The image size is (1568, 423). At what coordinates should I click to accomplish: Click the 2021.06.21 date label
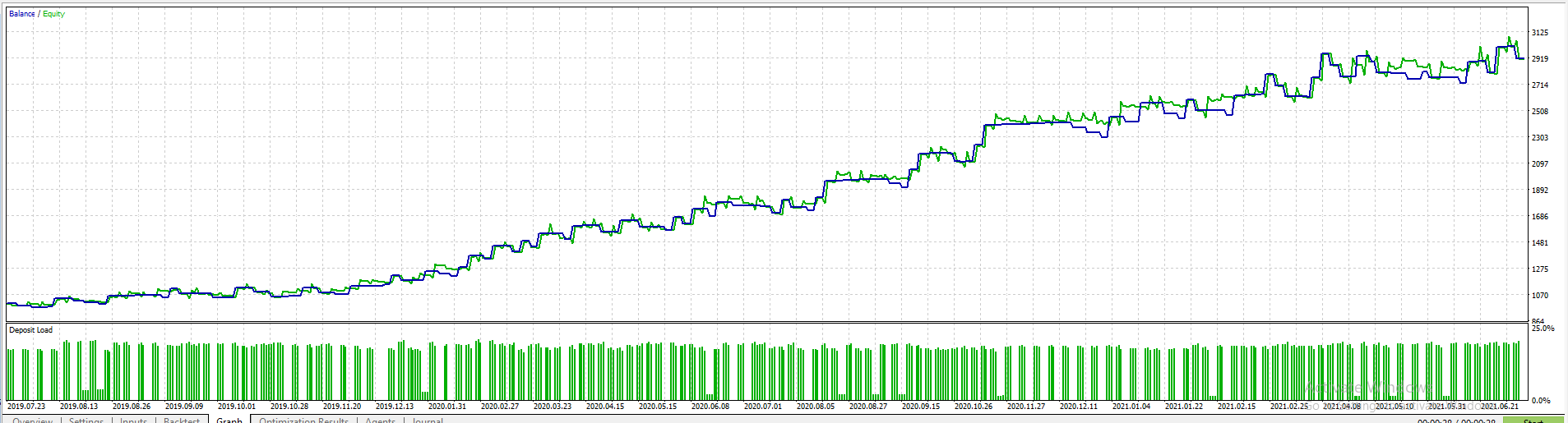pos(1500,407)
